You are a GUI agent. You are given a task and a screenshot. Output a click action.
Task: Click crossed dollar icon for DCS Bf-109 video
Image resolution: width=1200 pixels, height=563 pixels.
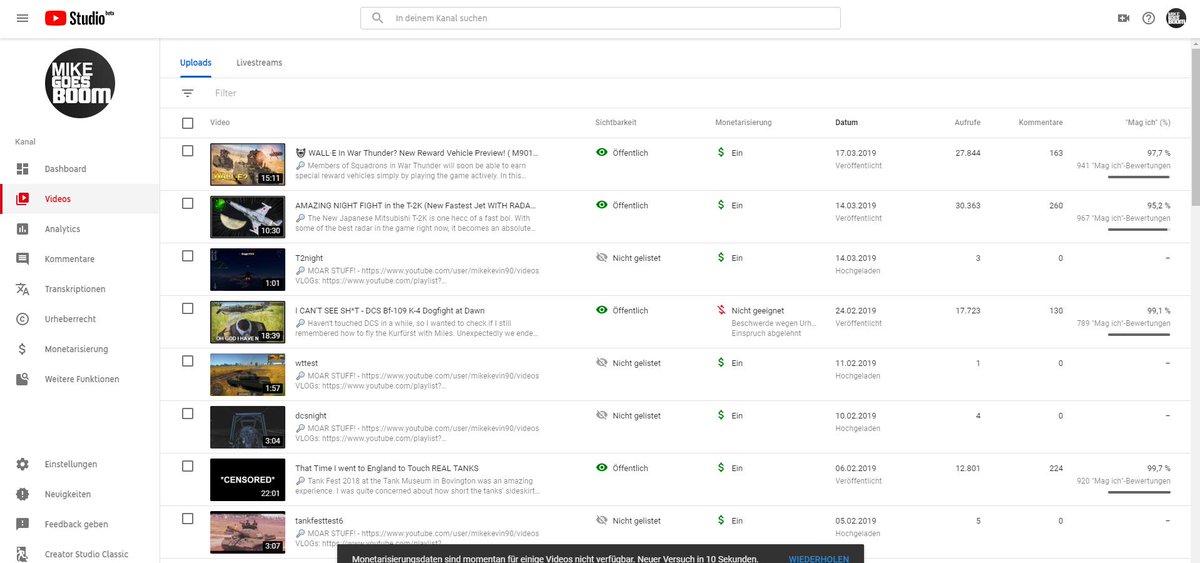point(721,310)
